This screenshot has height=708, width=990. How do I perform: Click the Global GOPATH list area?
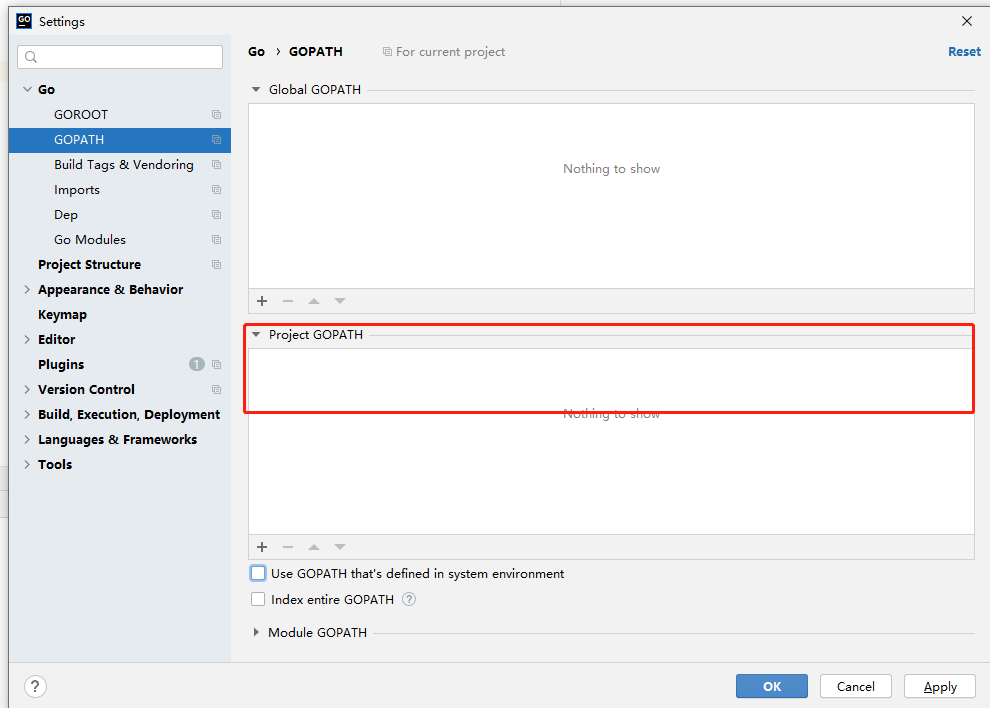pyautogui.click(x=611, y=196)
